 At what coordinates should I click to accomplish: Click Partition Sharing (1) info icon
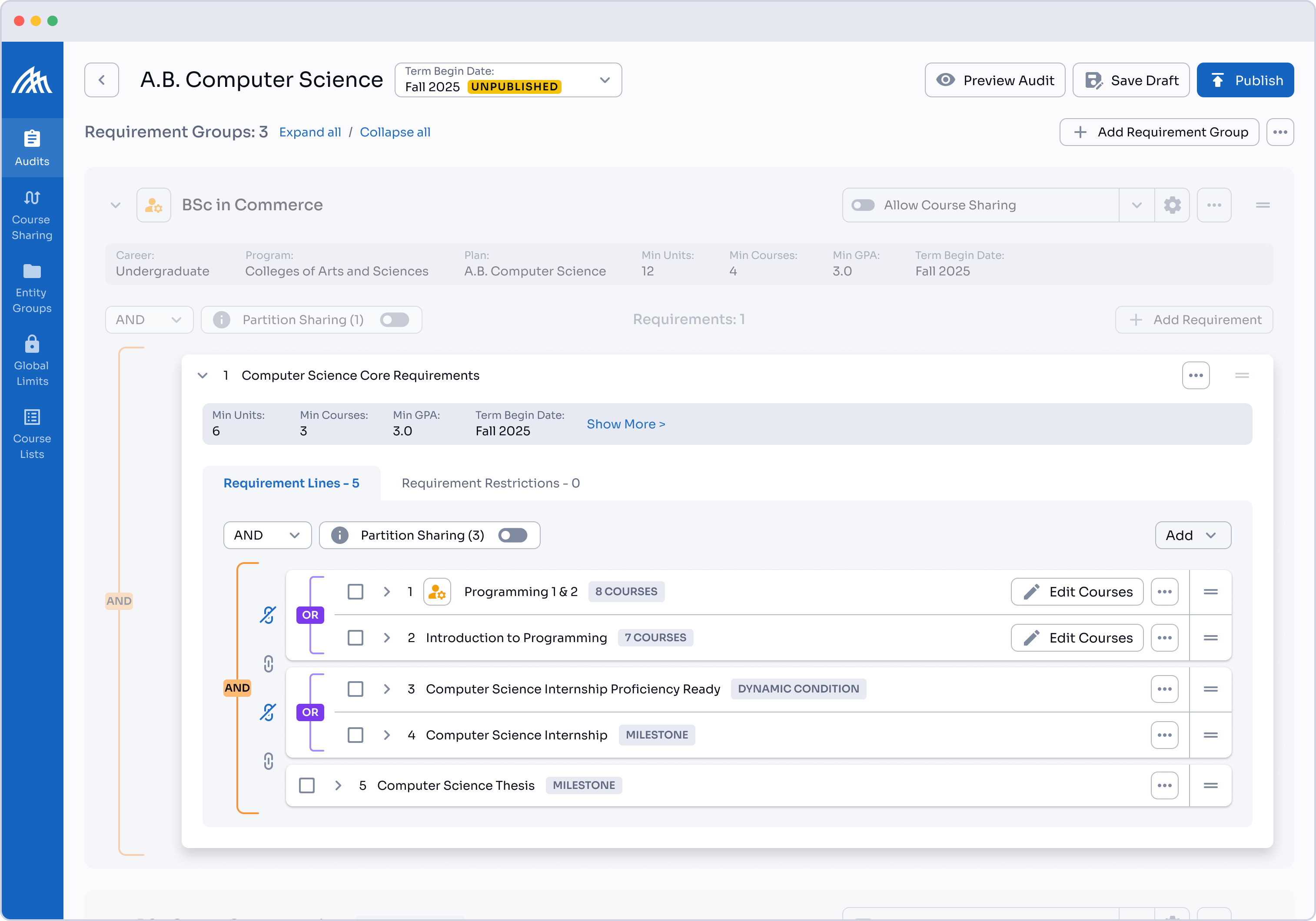click(222, 320)
